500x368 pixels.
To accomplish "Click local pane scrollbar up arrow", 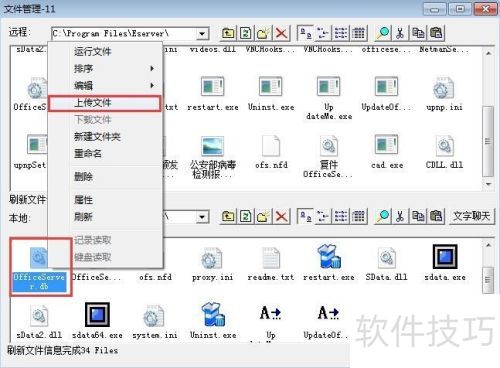I will (488, 245).
